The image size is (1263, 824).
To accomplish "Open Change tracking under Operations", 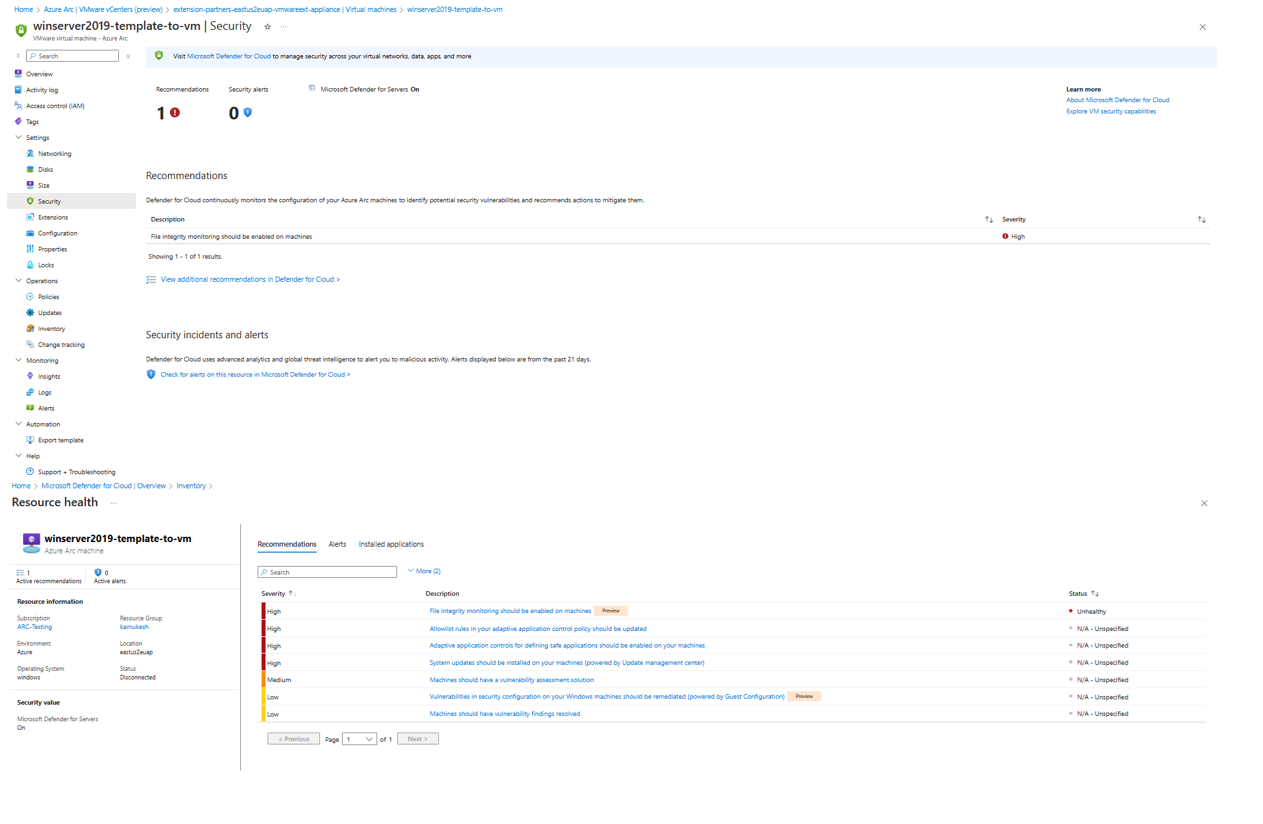I will [x=59, y=344].
